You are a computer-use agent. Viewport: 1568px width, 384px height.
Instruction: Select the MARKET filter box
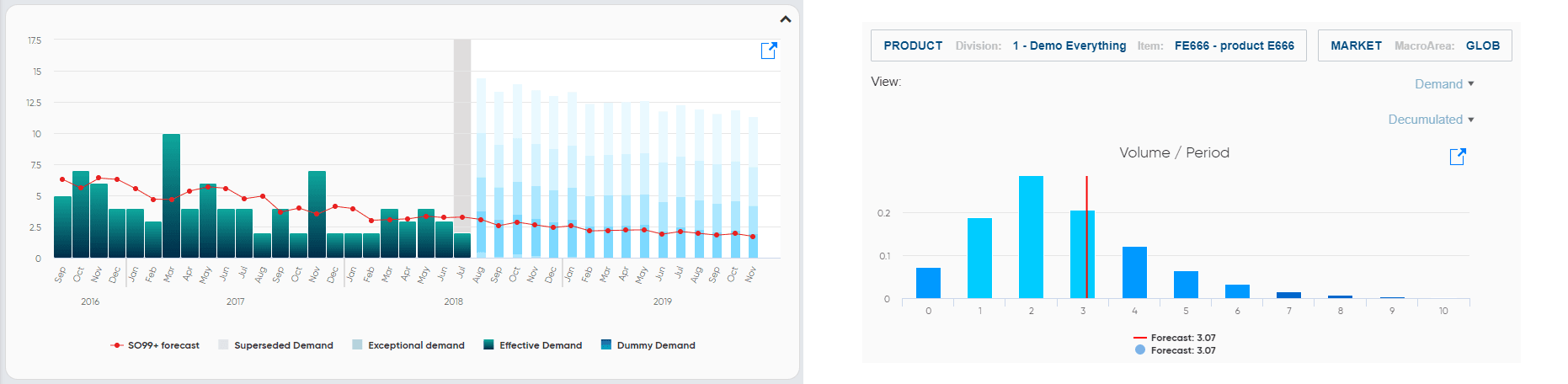click(1415, 45)
